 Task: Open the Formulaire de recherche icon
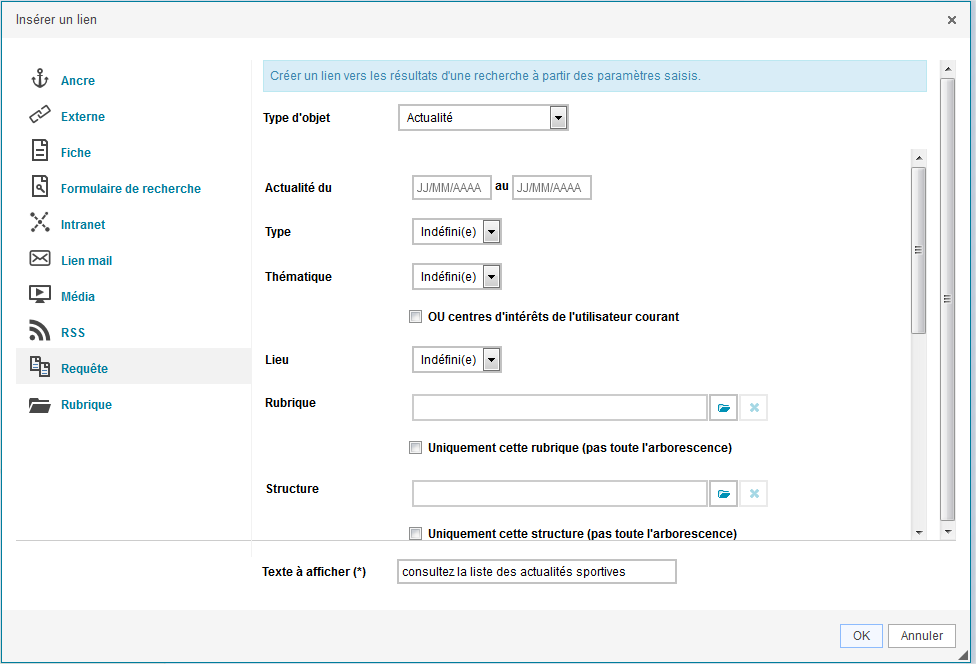click(40, 186)
